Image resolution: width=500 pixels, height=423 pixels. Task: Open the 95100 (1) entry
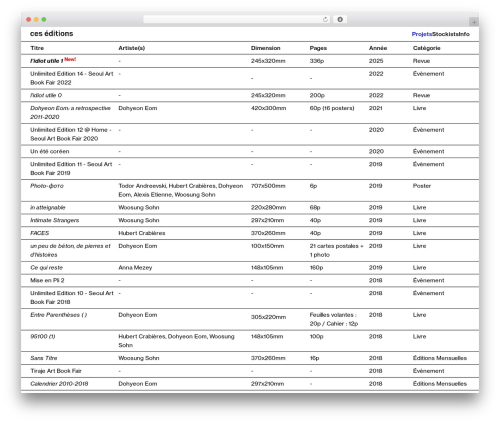[43, 336]
